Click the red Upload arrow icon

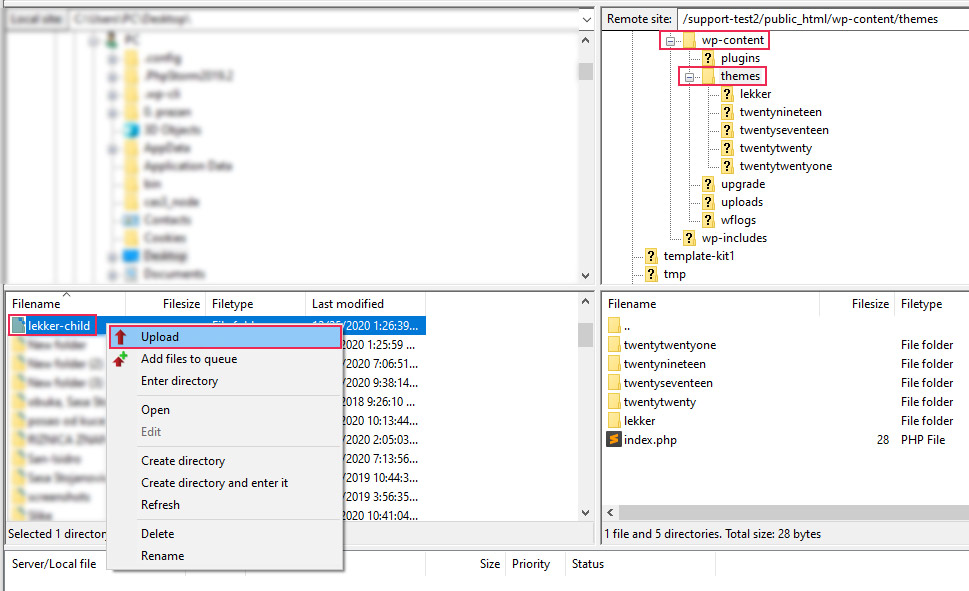click(121, 337)
